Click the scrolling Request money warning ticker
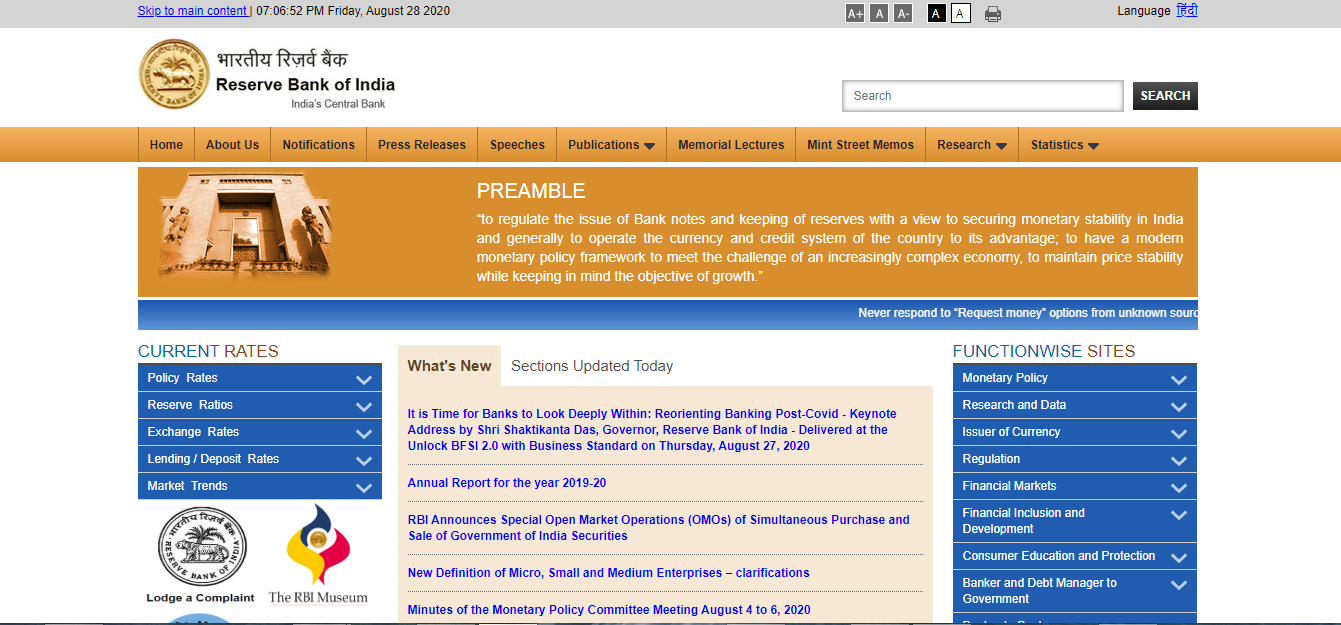1341x625 pixels. click(1027, 313)
